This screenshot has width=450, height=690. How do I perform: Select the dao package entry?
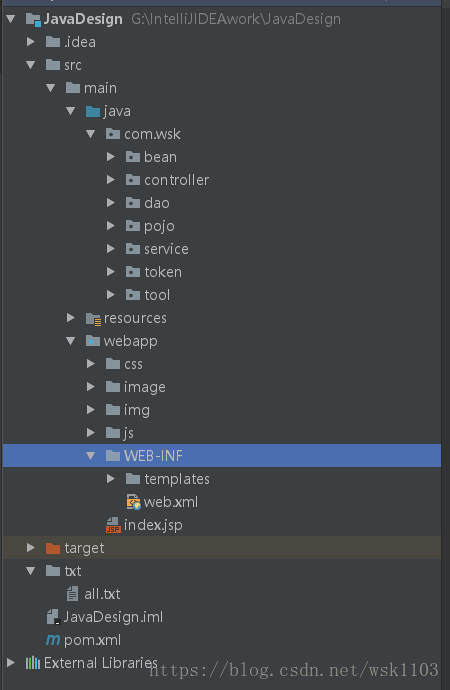(157, 203)
